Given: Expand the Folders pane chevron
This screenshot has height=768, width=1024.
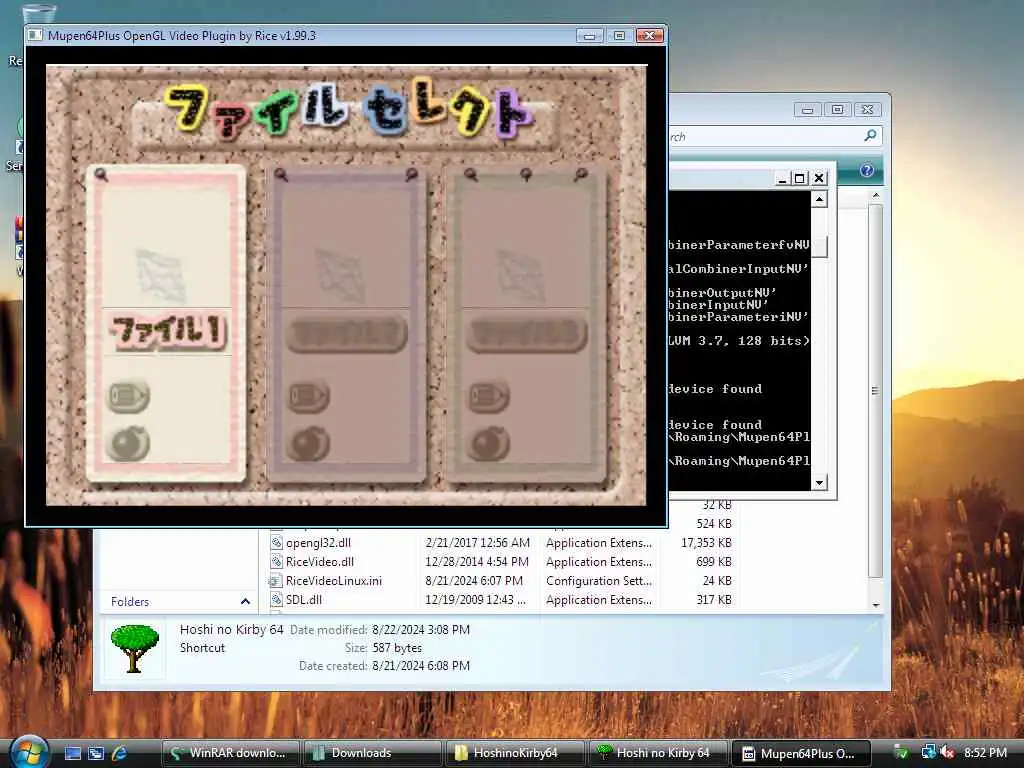Looking at the screenshot, I should (x=245, y=601).
